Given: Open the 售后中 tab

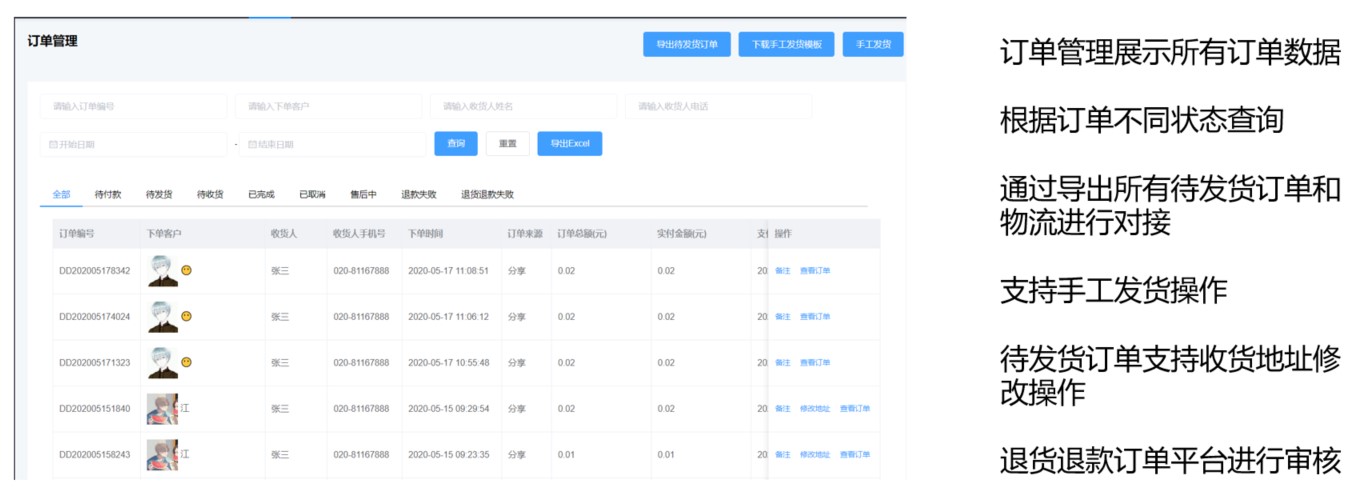Looking at the screenshot, I should coord(363,195).
